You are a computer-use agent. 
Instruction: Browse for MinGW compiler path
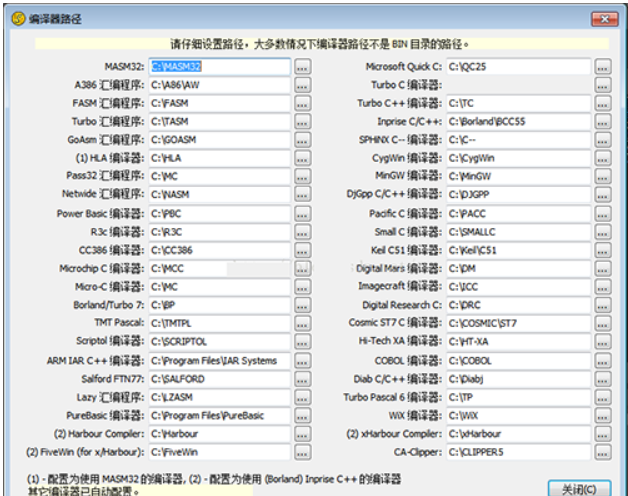click(603, 176)
